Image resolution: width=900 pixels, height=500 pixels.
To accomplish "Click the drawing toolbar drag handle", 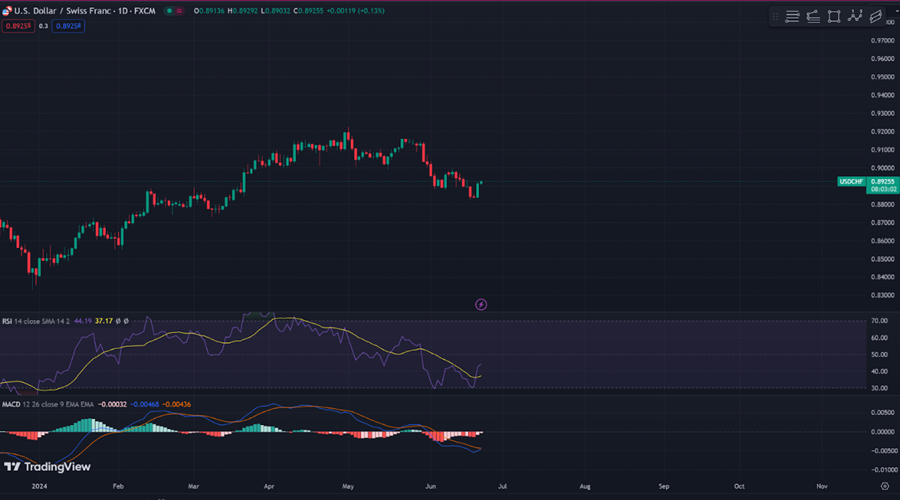I will coord(776,16).
